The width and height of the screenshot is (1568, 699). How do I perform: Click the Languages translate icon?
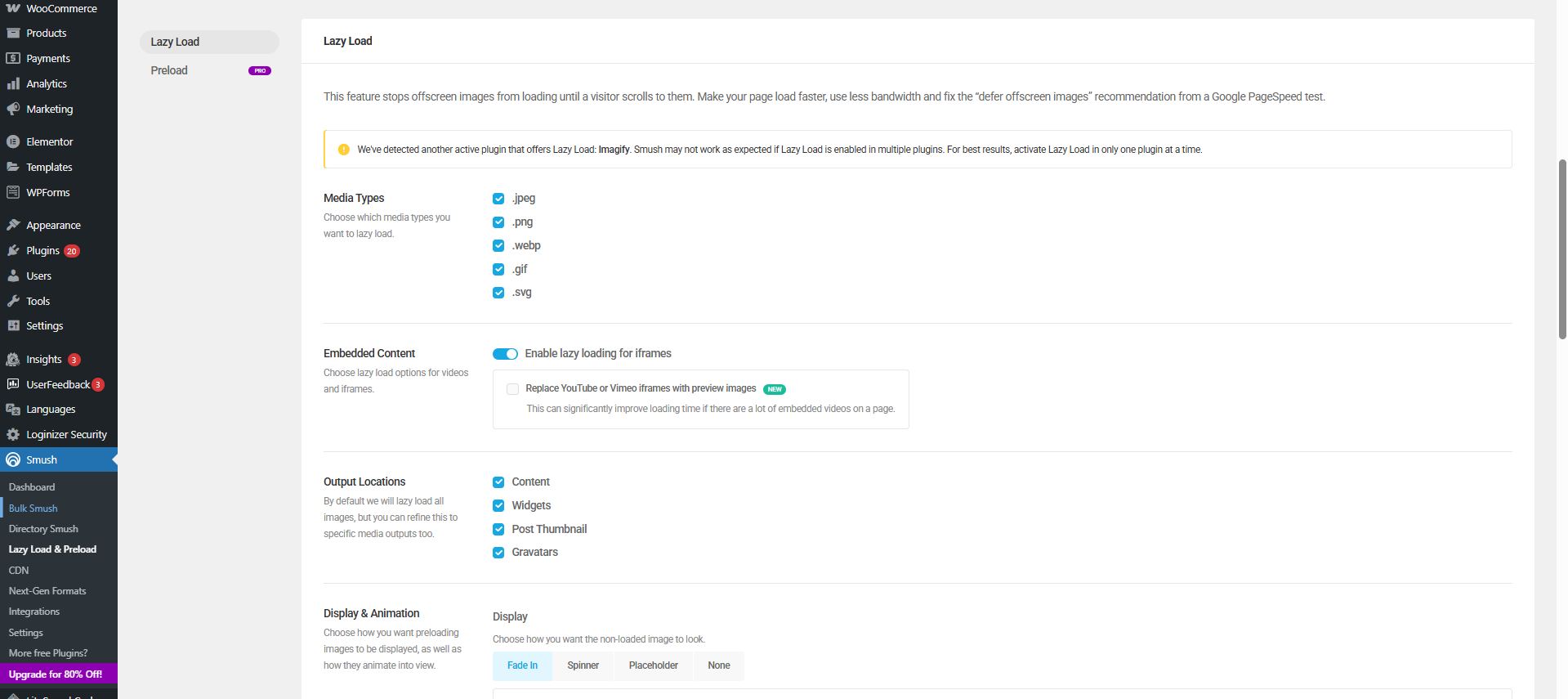point(13,410)
